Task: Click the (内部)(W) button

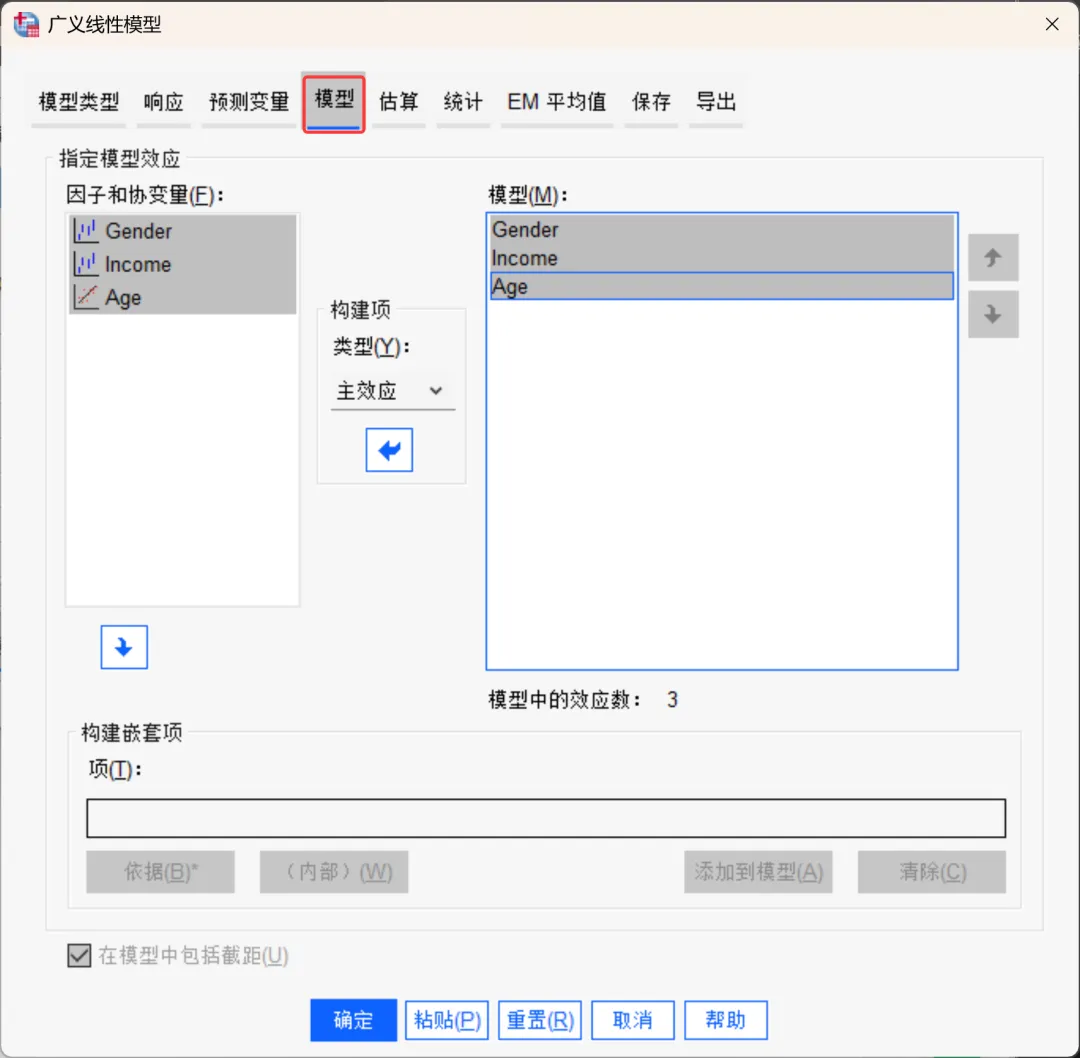Action: pyautogui.click(x=334, y=871)
